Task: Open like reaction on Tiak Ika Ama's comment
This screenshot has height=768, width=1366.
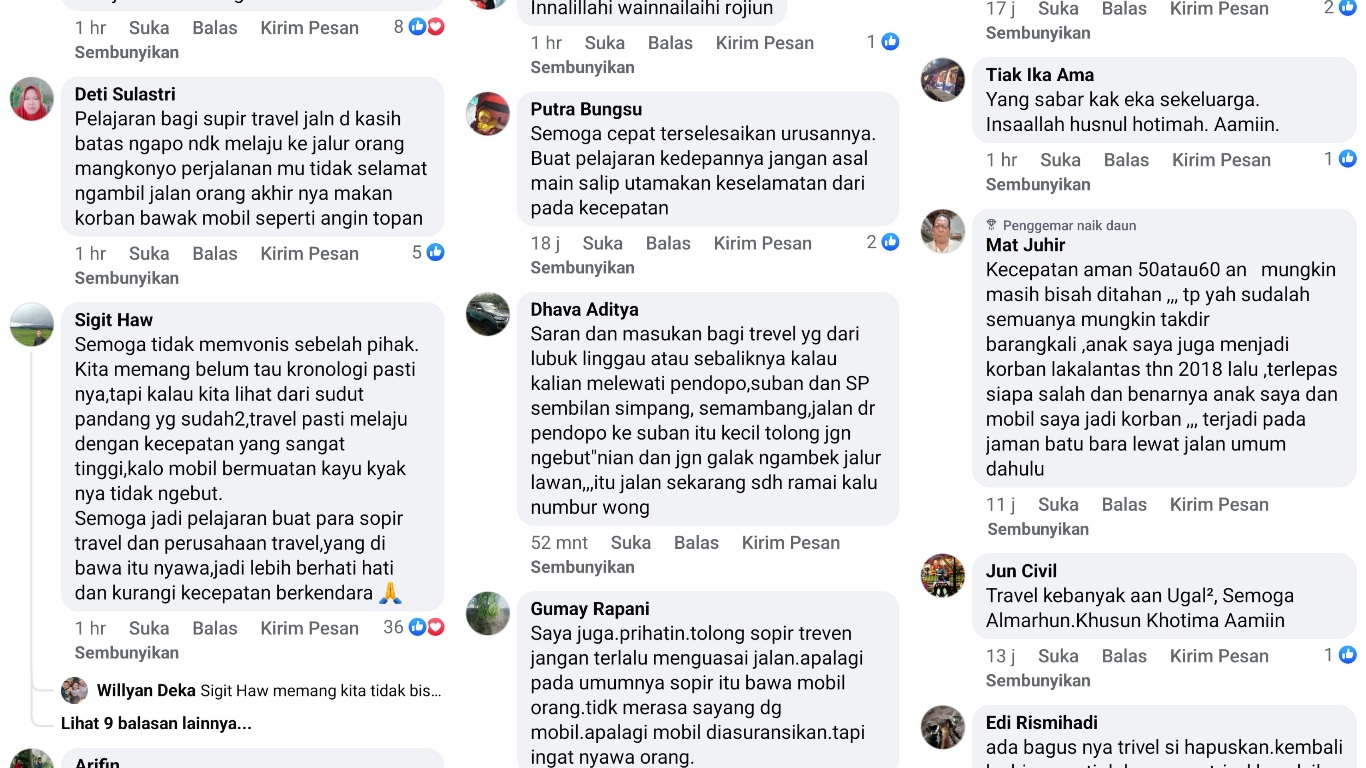Action: (1348, 159)
